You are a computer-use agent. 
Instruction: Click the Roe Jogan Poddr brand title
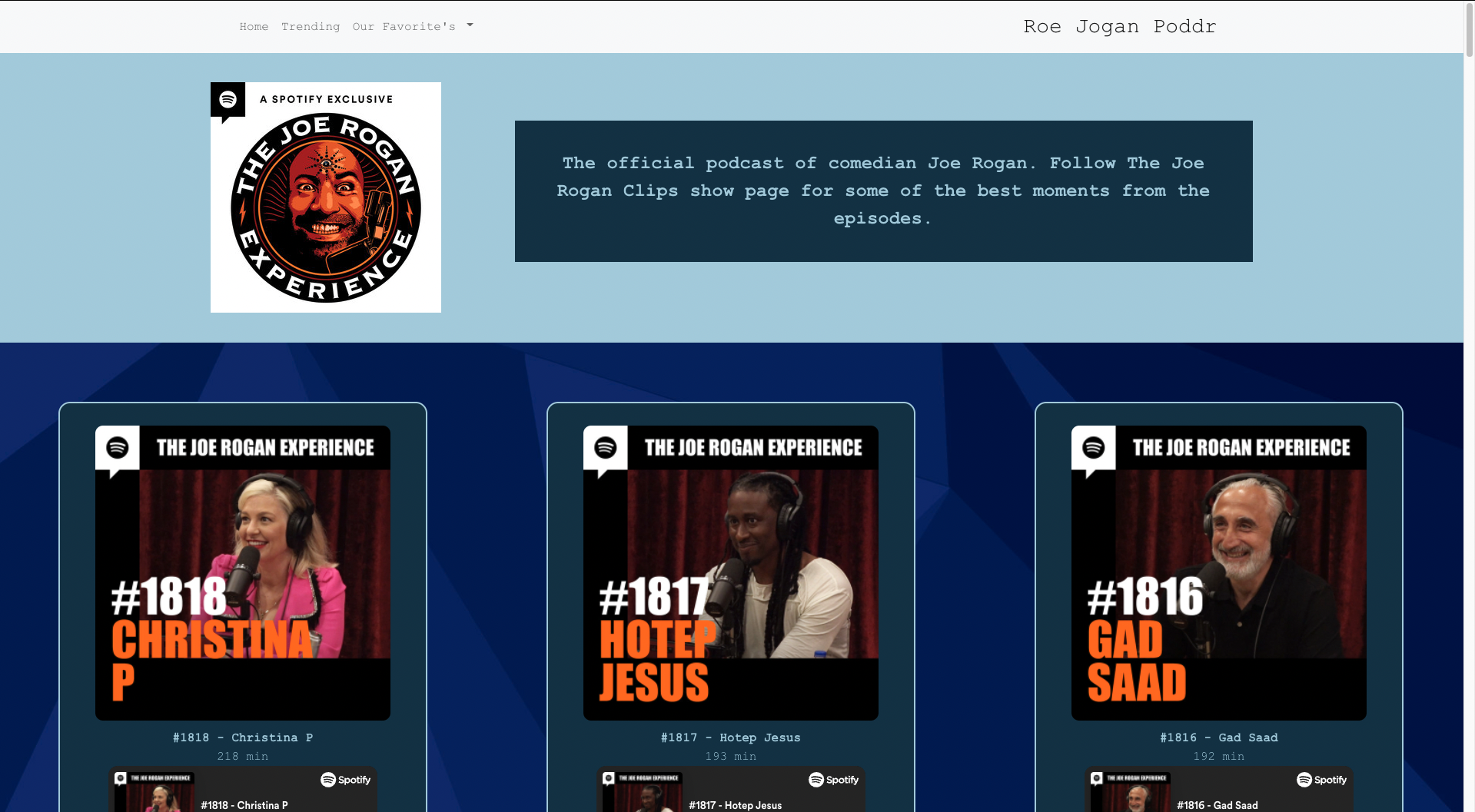pyautogui.click(x=1119, y=27)
